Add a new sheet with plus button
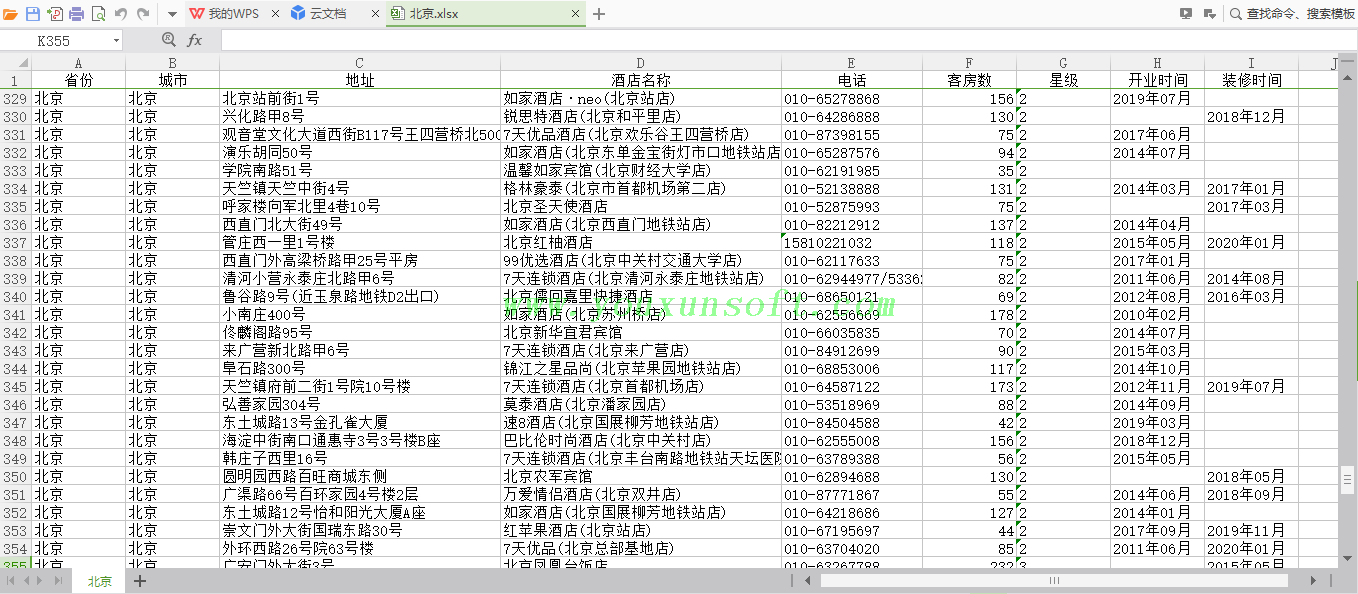 [140, 581]
